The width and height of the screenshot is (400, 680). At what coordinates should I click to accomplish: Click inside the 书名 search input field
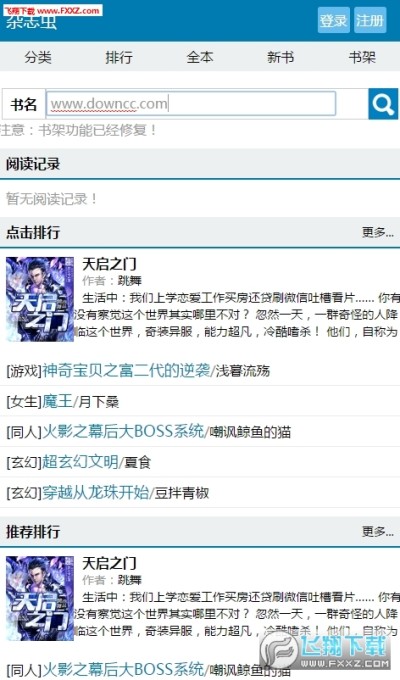point(191,104)
